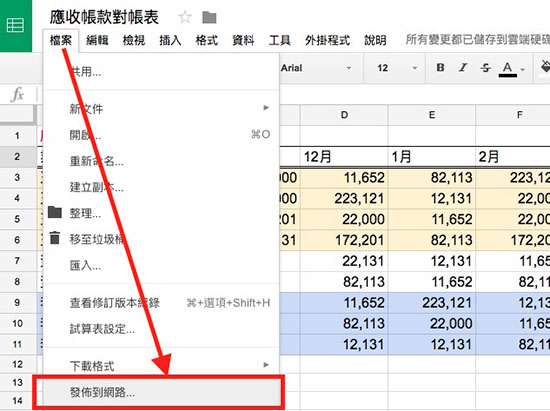Select column E header
Screen dimensions: 550x411
[432, 115]
